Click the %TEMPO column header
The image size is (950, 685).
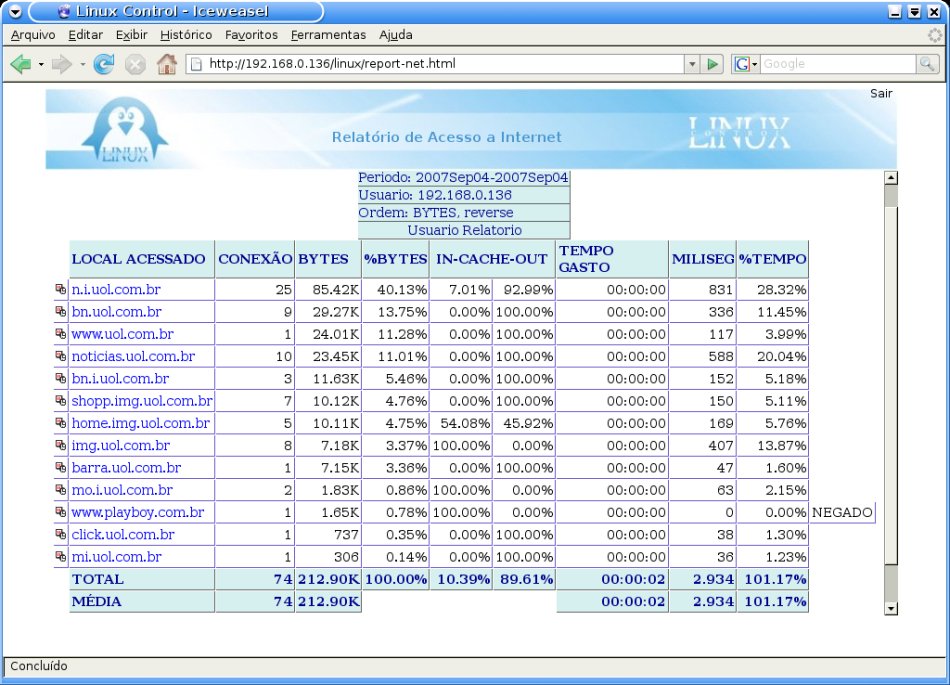(x=772, y=259)
